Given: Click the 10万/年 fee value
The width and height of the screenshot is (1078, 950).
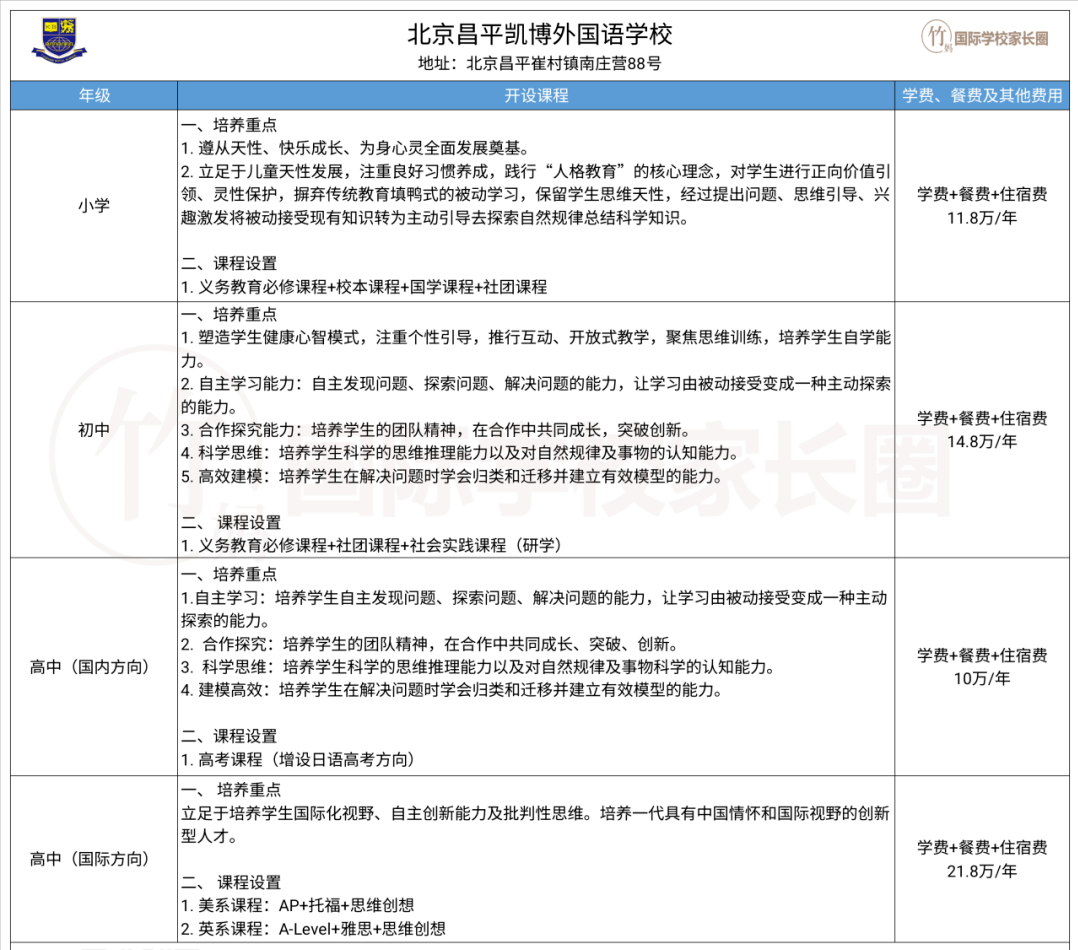Looking at the screenshot, I should pyautogui.click(x=982, y=678).
